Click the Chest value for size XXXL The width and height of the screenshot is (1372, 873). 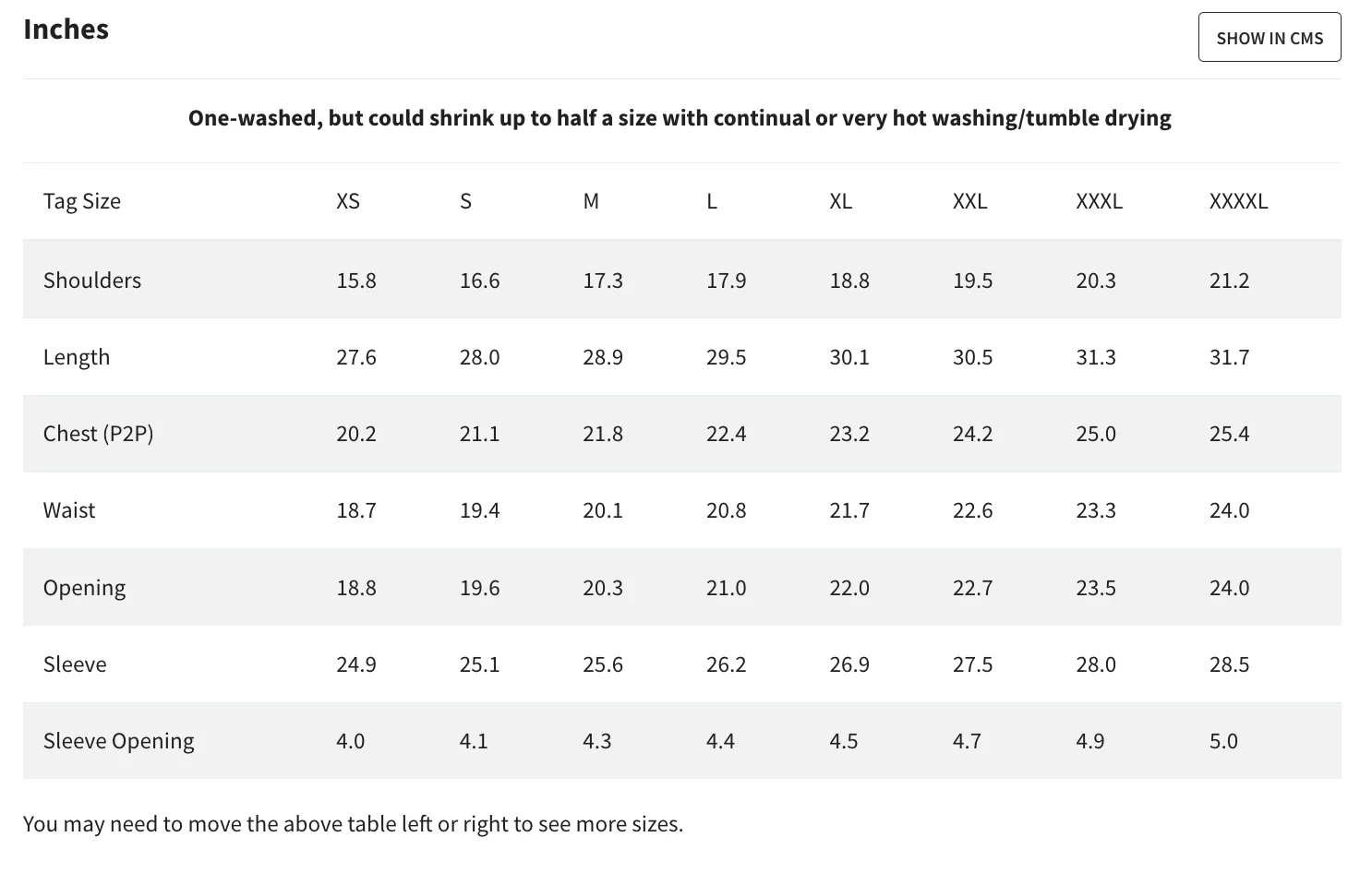point(1096,434)
